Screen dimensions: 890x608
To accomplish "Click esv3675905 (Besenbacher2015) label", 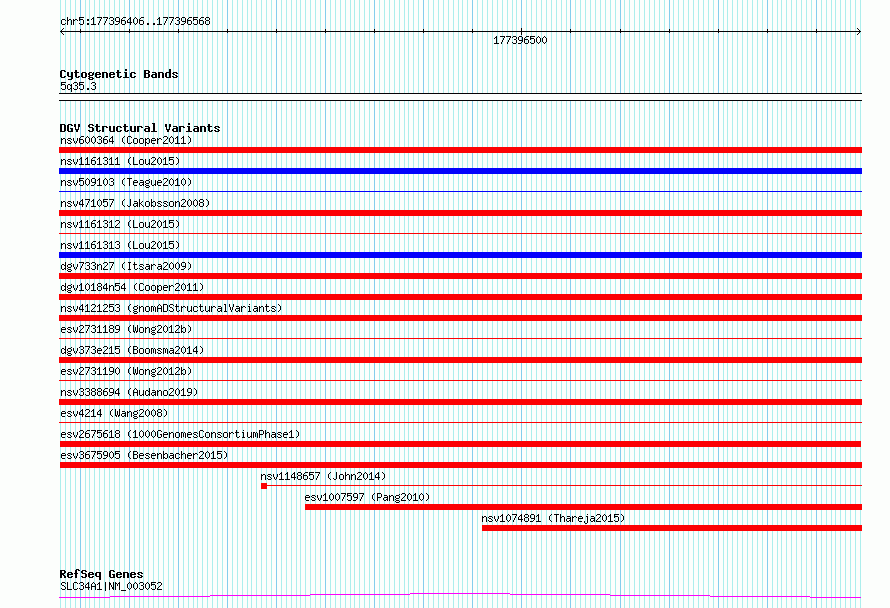I will point(144,455).
